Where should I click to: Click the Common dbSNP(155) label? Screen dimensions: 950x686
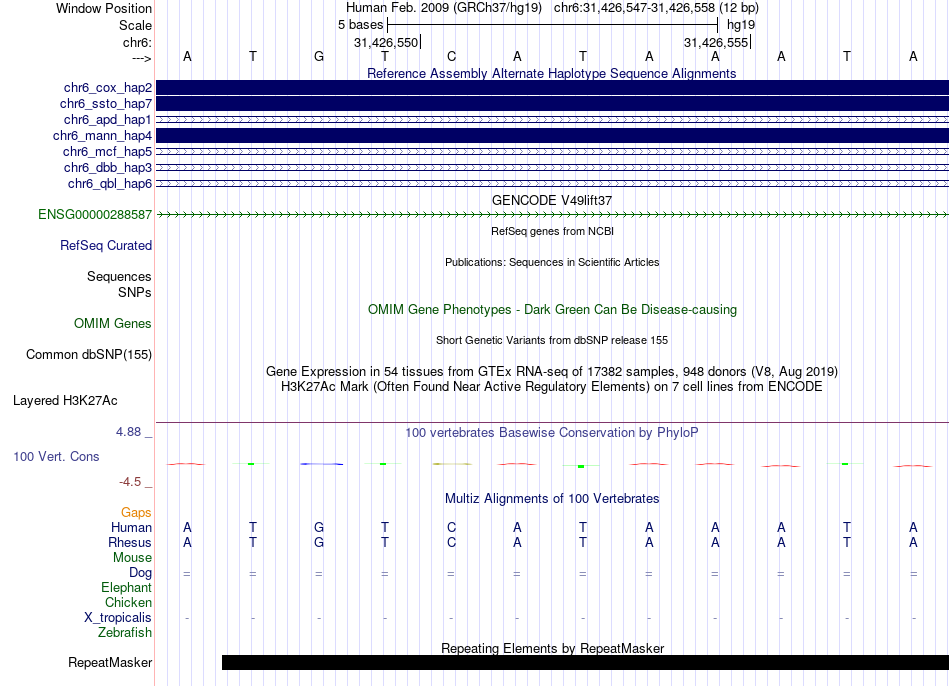(89, 355)
